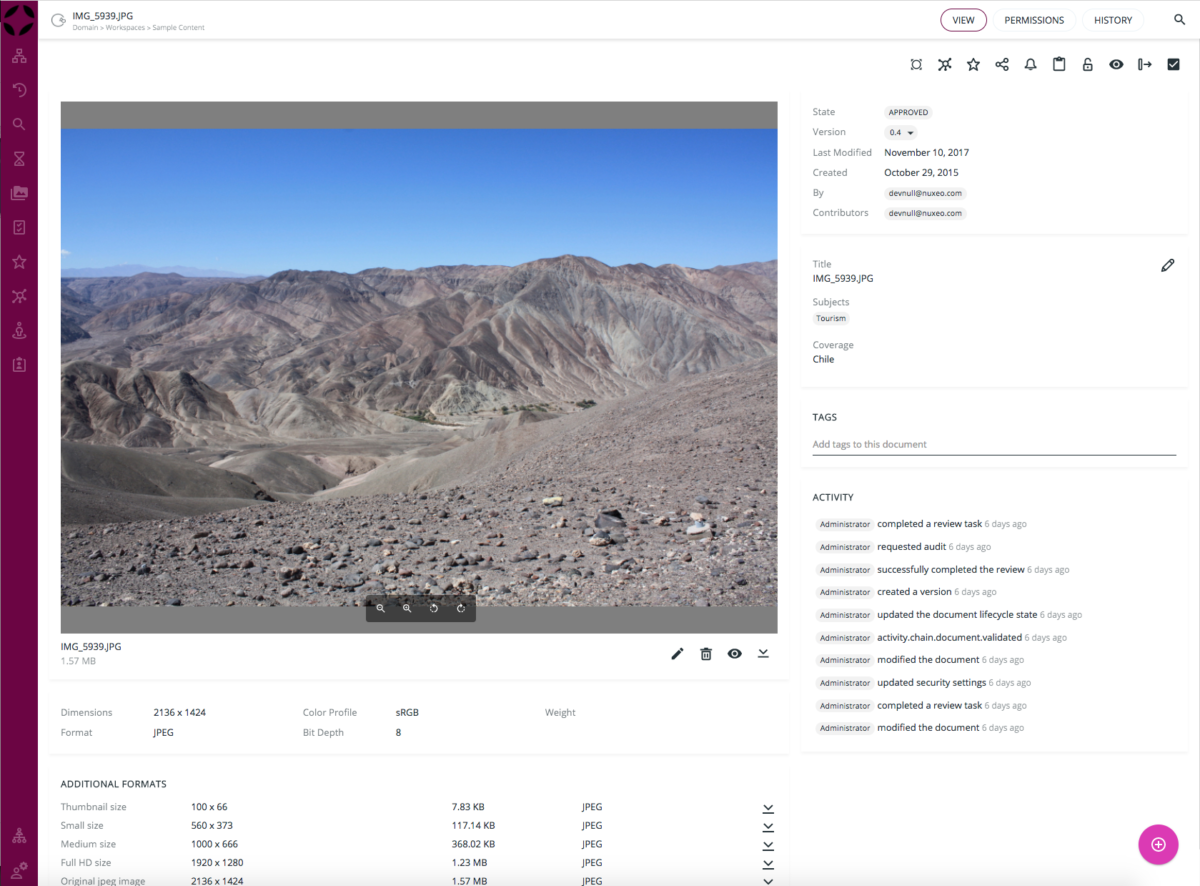Toggle the favorite star in top toolbar
The width and height of the screenshot is (1200, 886).
coord(973,65)
